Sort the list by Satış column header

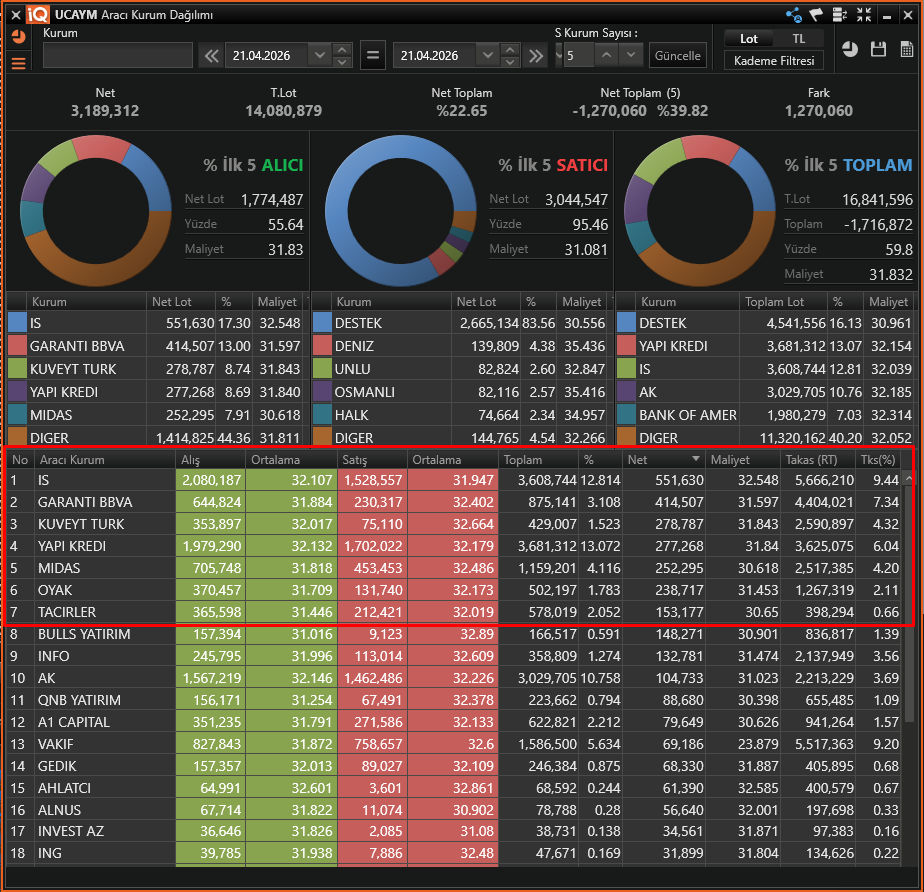[x=372, y=460]
